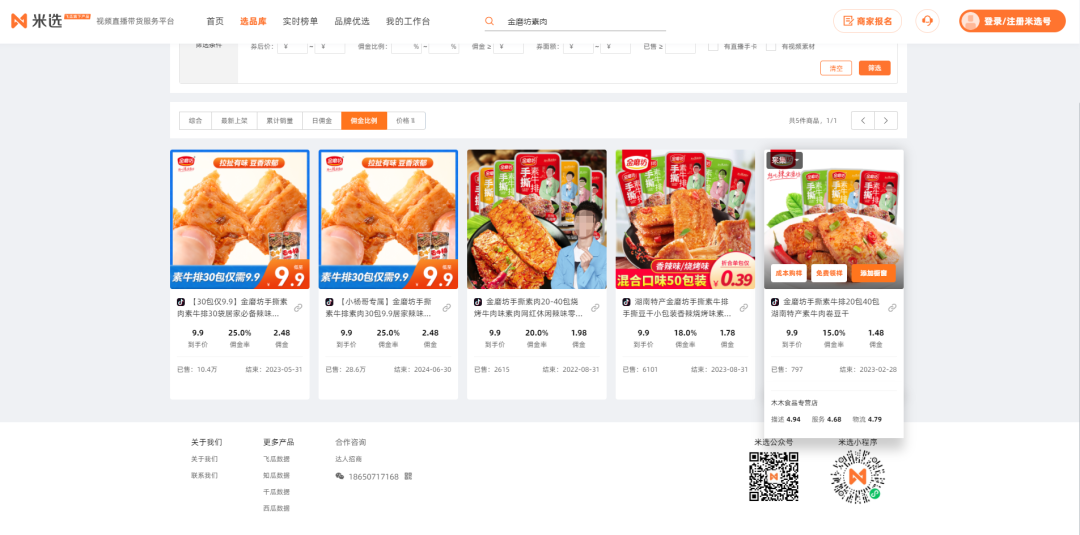Open the customer service headset icon

[927, 21]
